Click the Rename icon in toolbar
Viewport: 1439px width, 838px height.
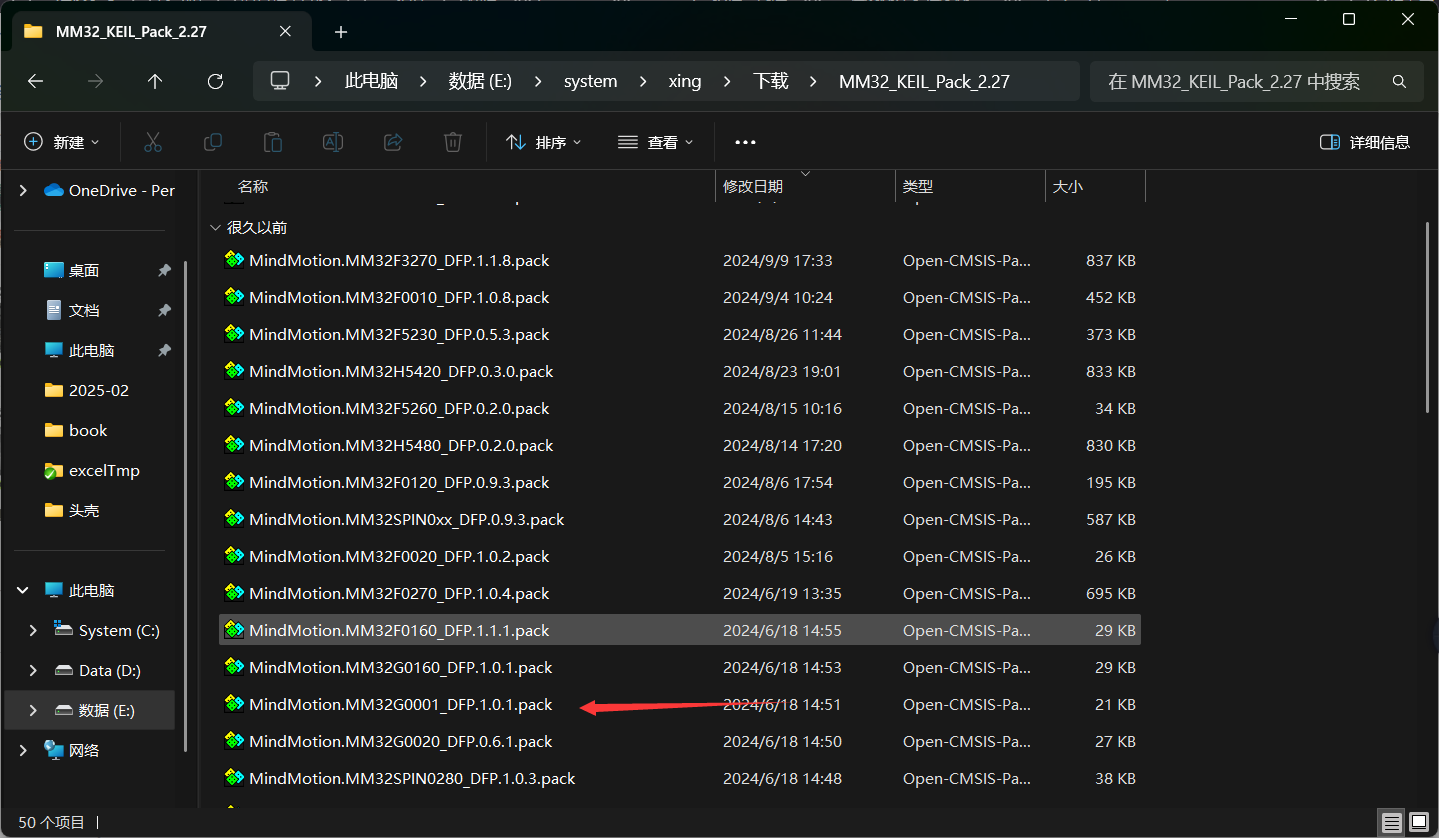tap(333, 142)
